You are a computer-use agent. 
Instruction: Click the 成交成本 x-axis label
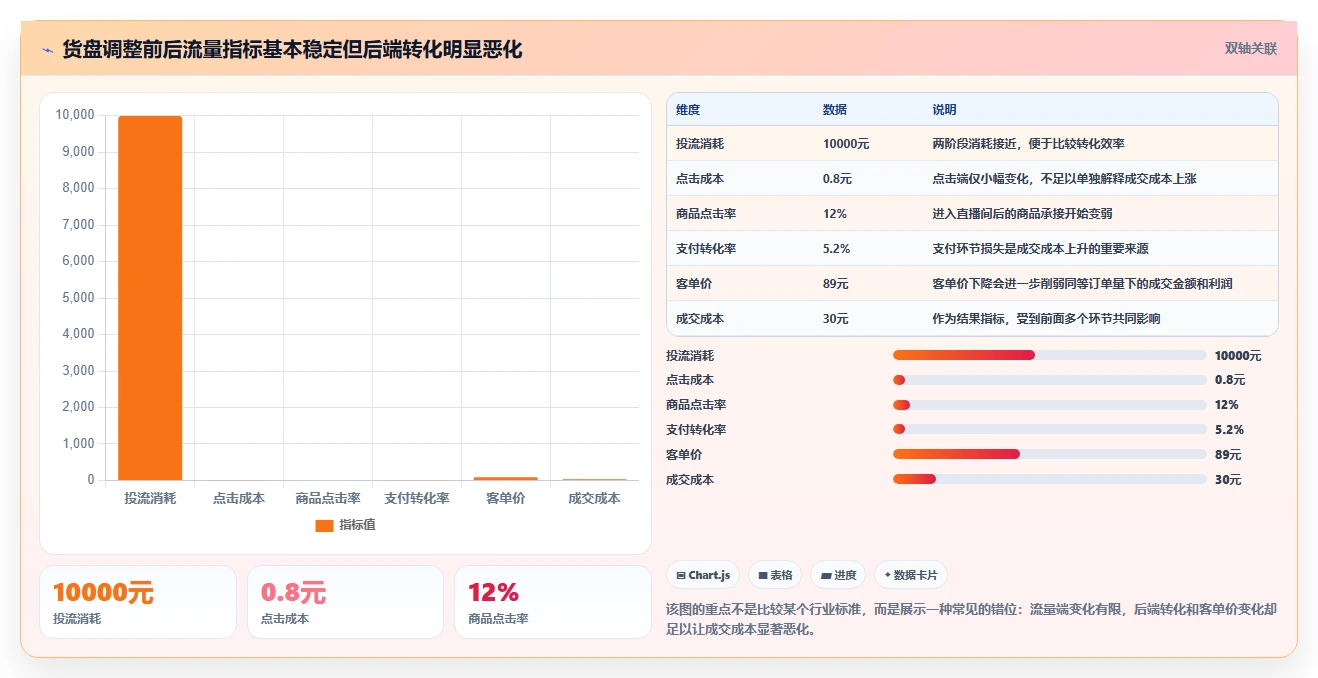[594, 498]
